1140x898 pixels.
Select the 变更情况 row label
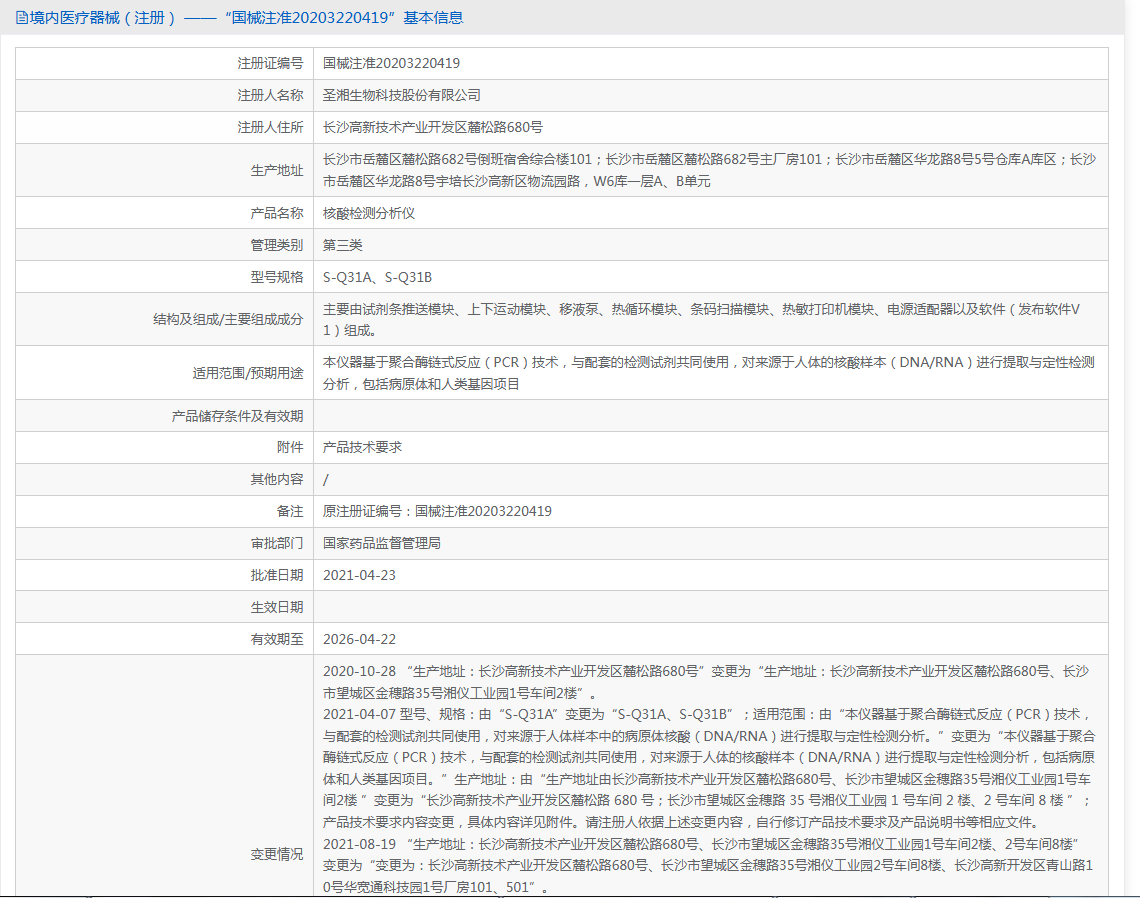(x=276, y=854)
